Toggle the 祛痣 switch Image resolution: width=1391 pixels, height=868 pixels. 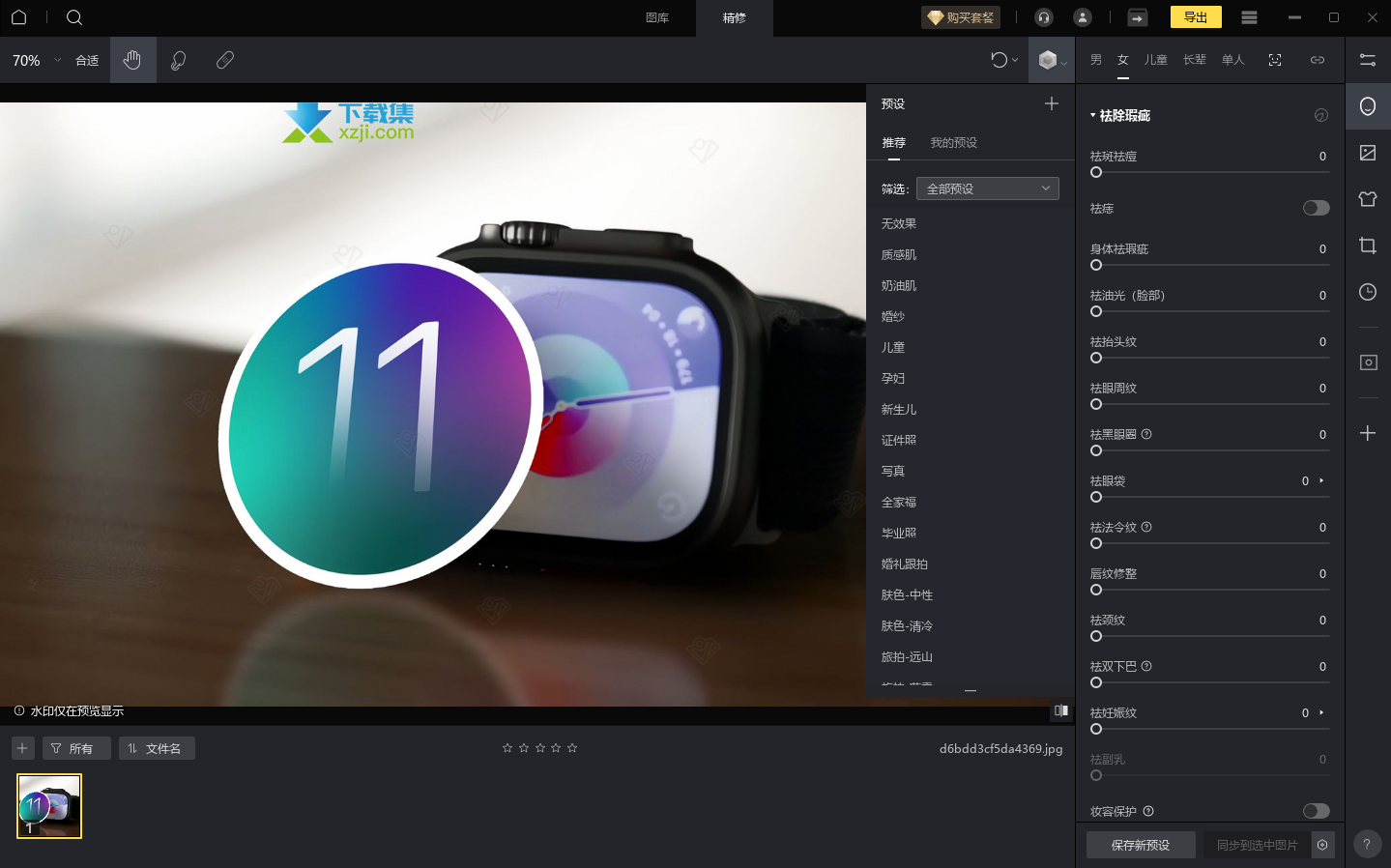[1316, 208]
